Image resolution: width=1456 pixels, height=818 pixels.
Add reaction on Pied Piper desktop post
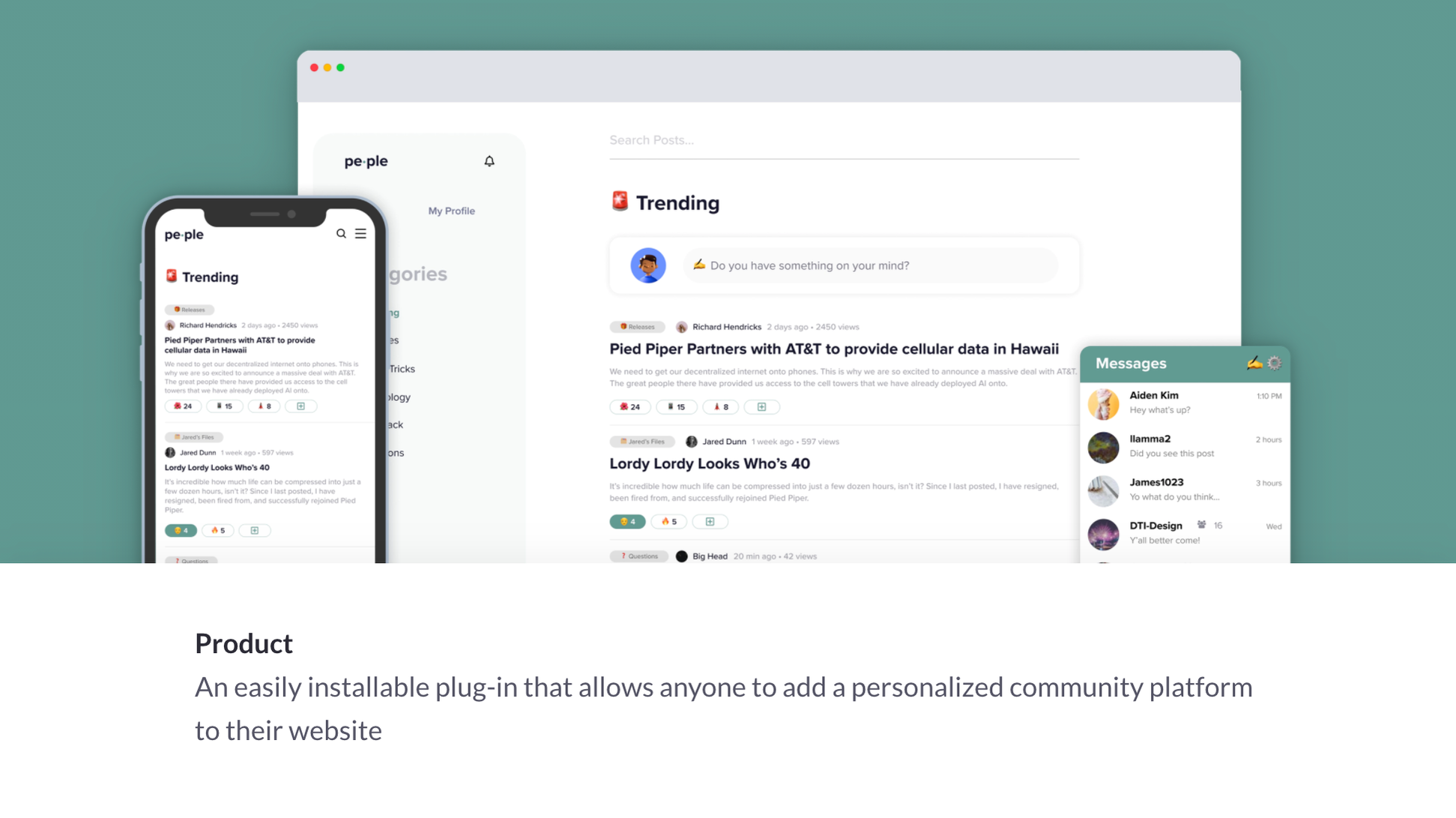point(761,407)
